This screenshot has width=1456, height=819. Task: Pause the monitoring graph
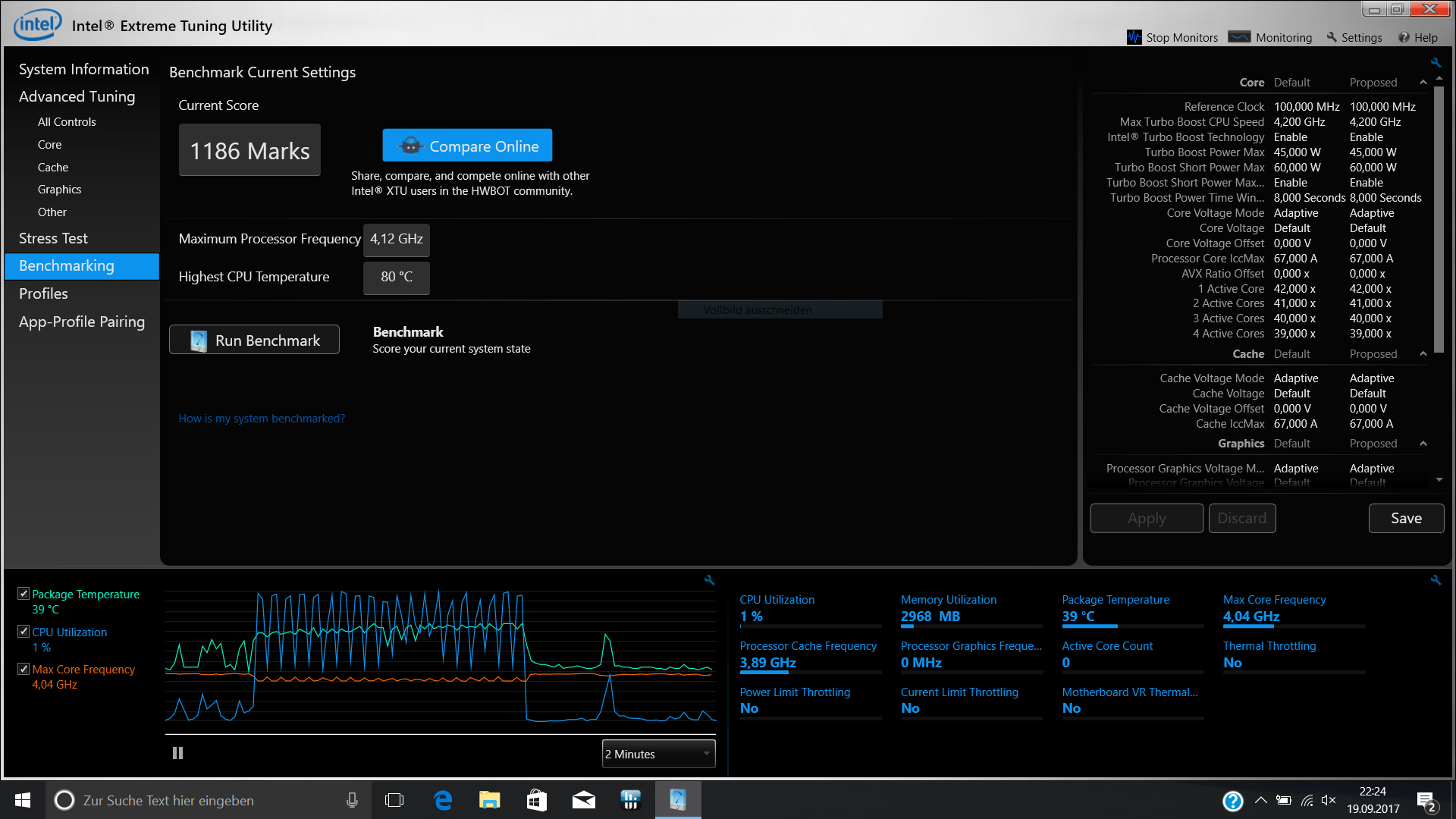177,753
